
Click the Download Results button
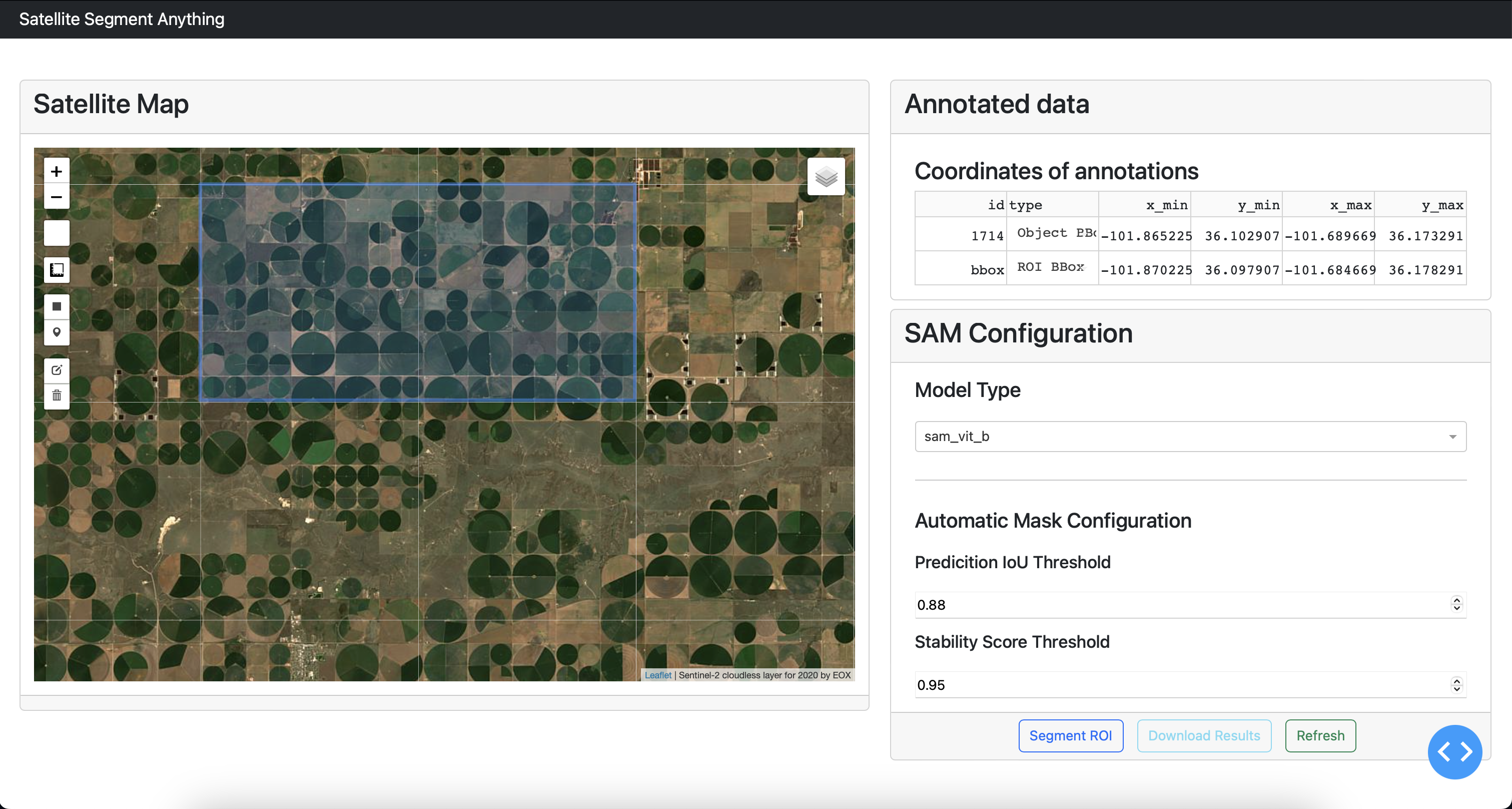tap(1203, 735)
